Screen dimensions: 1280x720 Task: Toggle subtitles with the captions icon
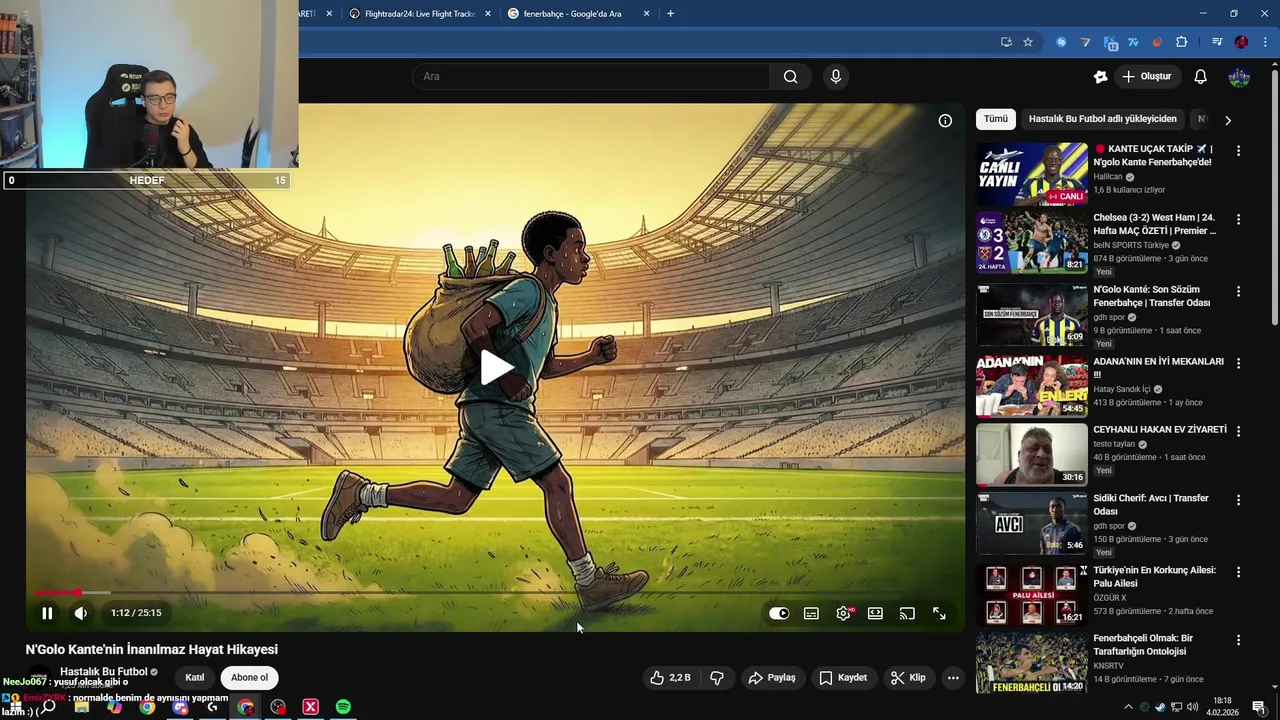(x=811, y=613)
